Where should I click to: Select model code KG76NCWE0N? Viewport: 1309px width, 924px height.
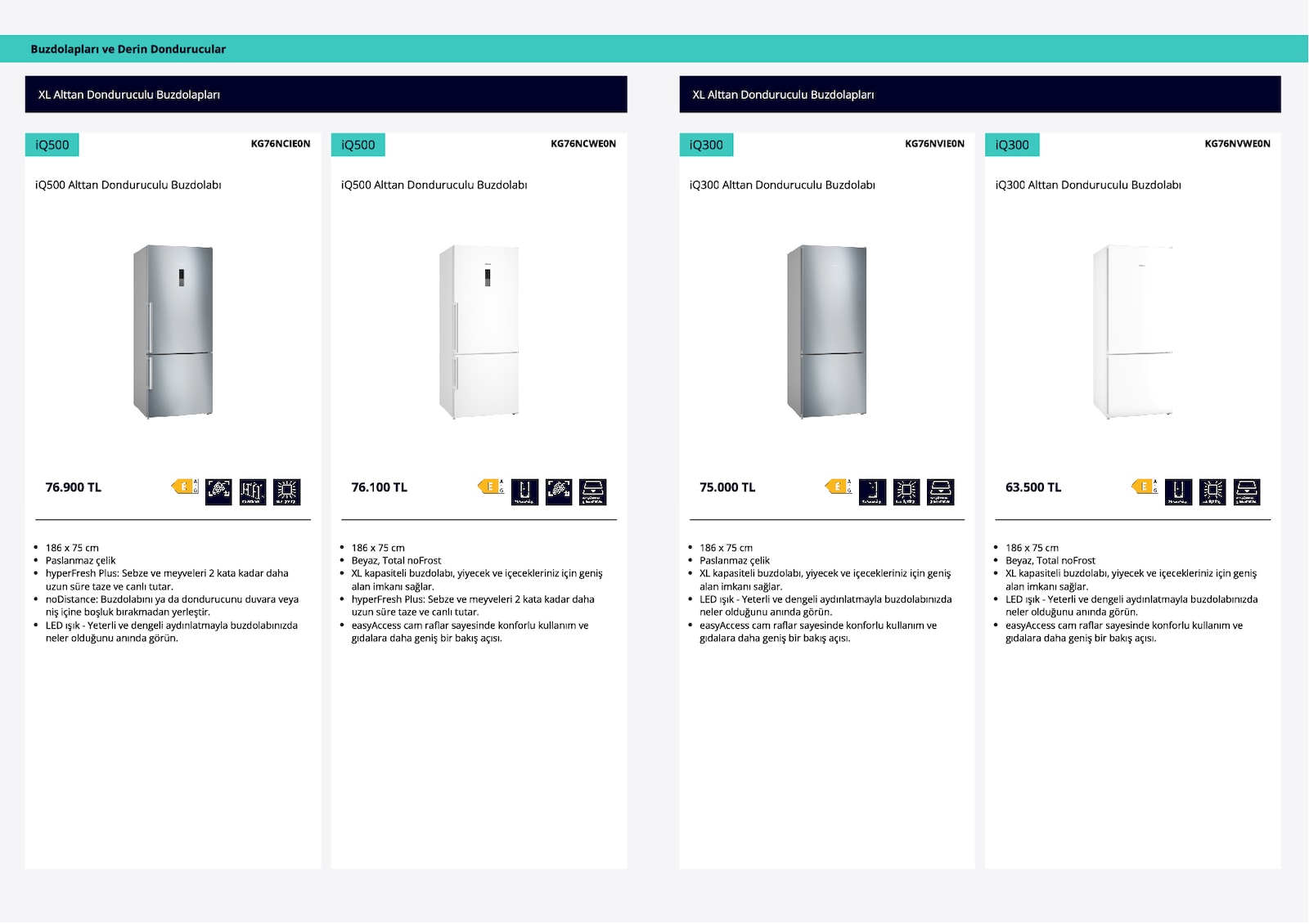583,144
